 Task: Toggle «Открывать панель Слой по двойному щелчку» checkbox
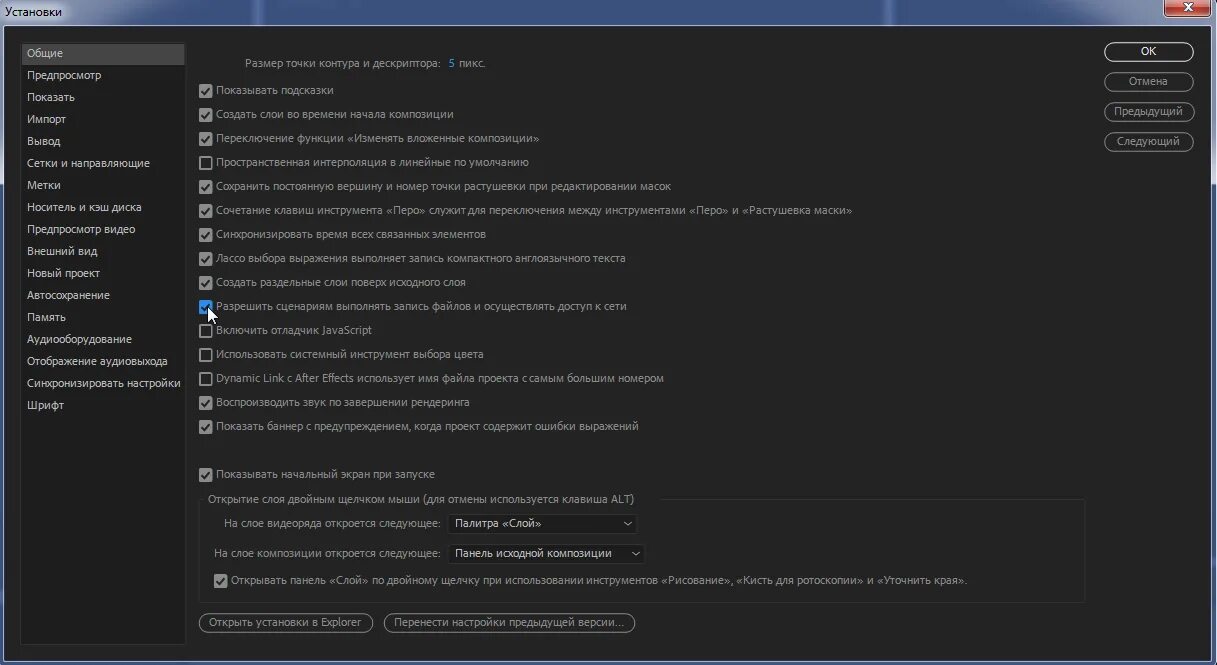[221, 580]
